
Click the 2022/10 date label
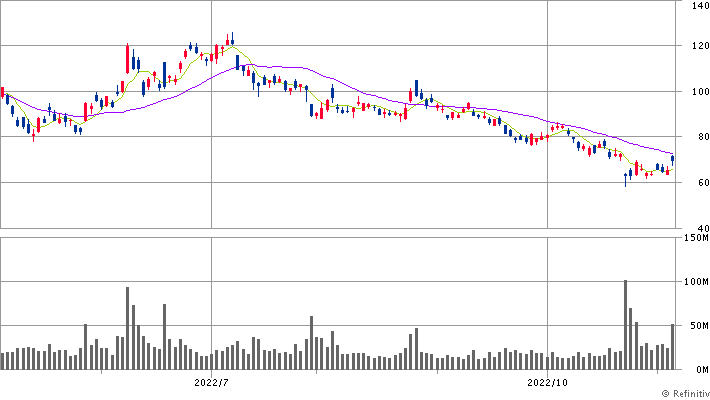point(549,382)
